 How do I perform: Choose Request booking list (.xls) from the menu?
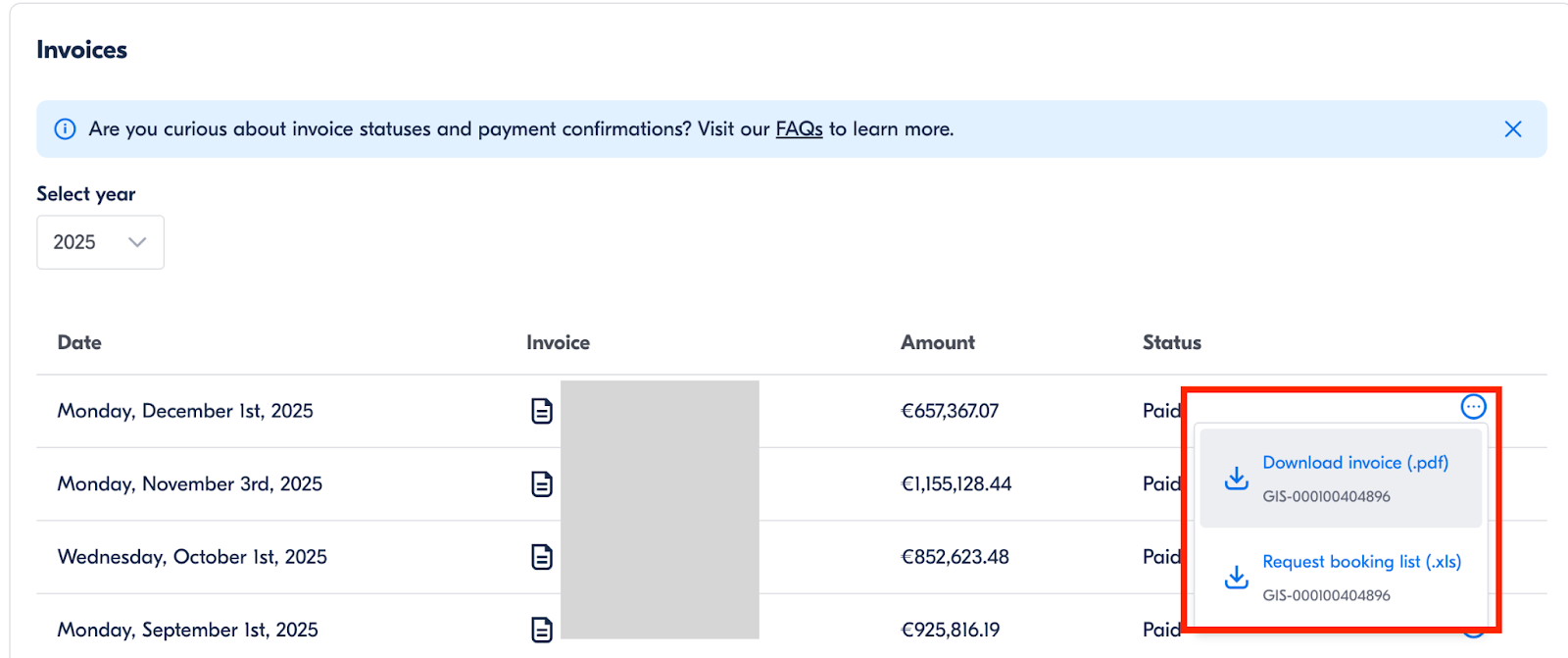pos(1361,562)
